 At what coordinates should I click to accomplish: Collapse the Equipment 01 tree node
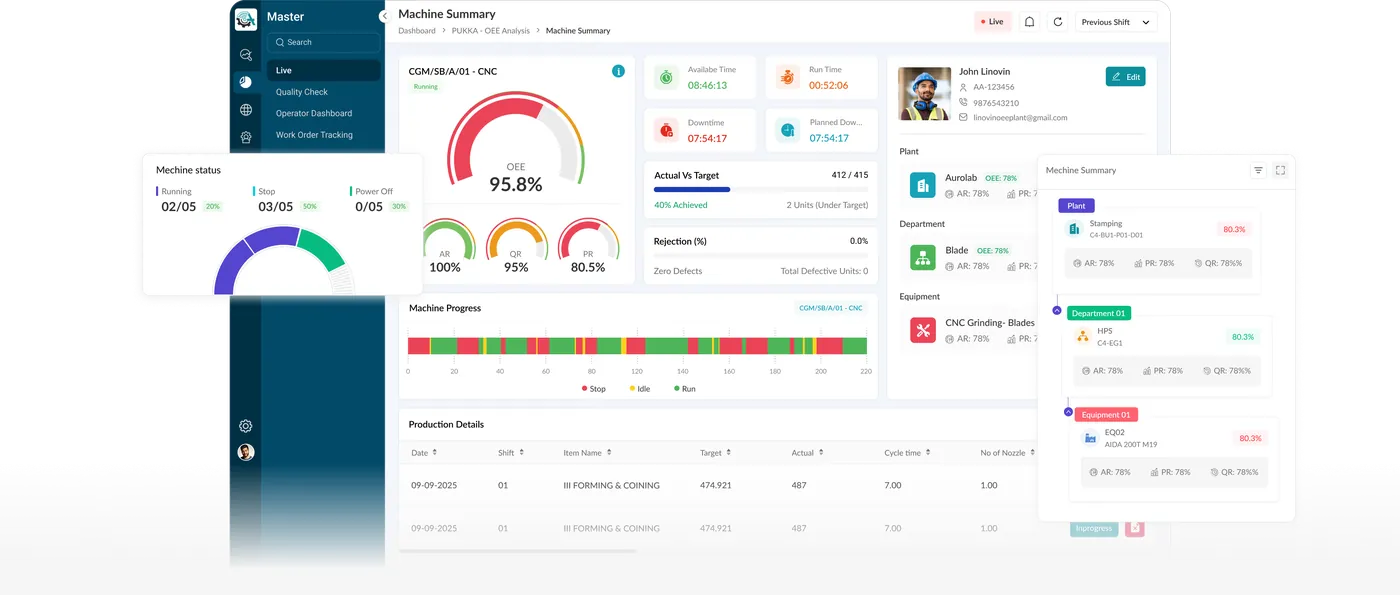click(1068, 412)
